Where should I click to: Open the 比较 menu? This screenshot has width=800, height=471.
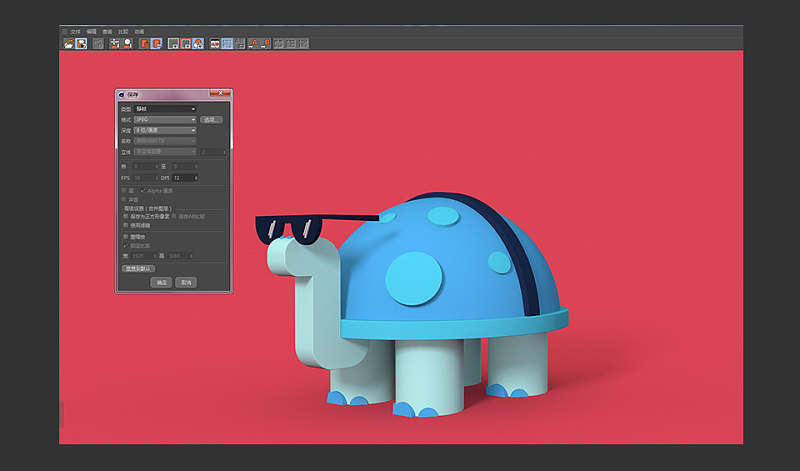coord(122,31)
